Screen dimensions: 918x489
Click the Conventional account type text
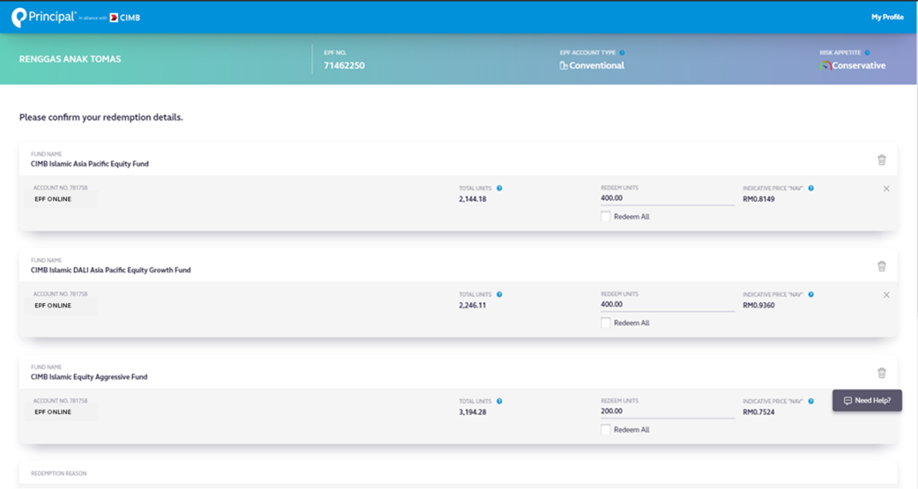click(x=597, y=66)
